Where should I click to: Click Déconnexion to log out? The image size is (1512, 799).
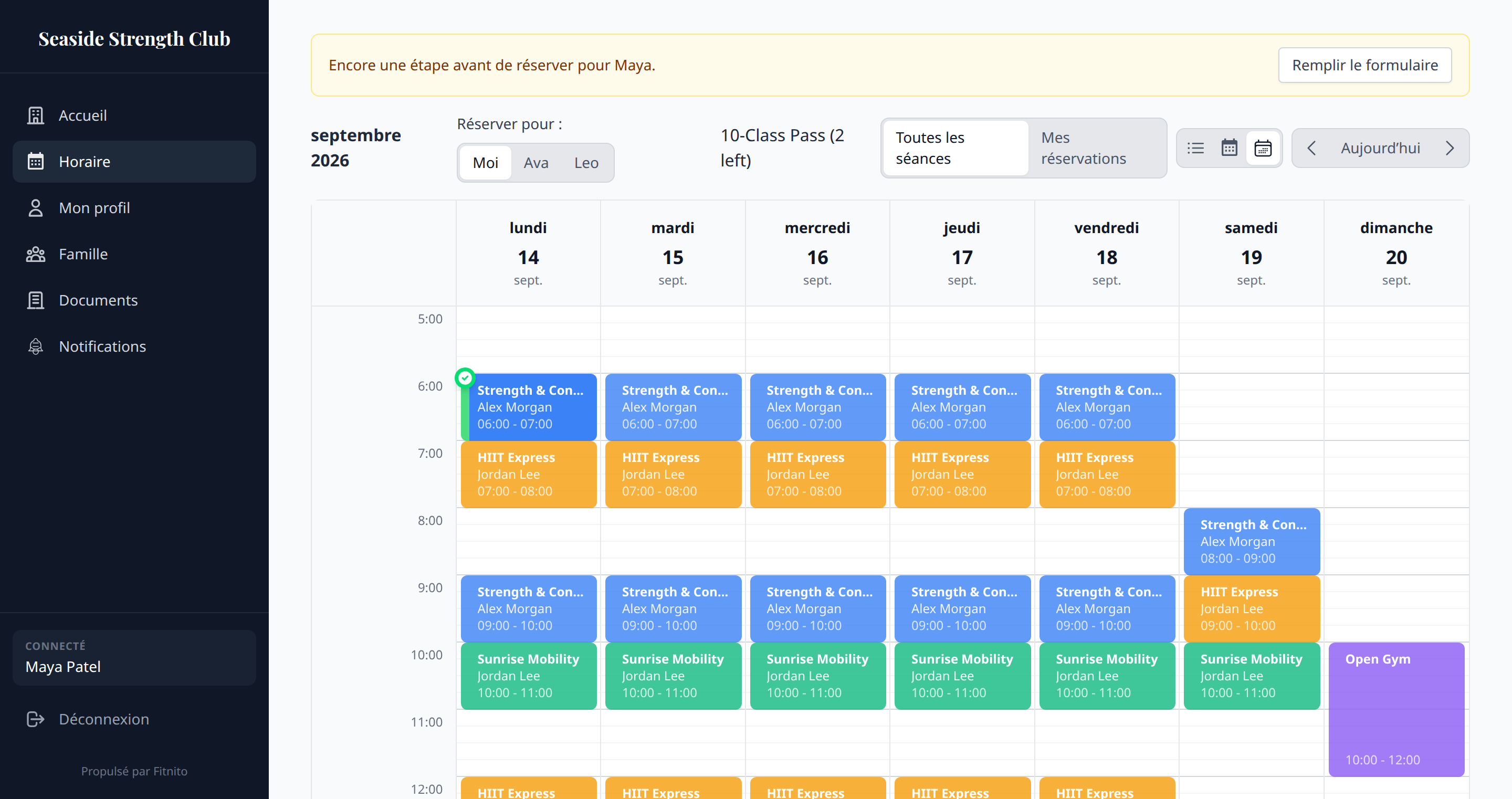pyautogui.click(x=134, y=719)
